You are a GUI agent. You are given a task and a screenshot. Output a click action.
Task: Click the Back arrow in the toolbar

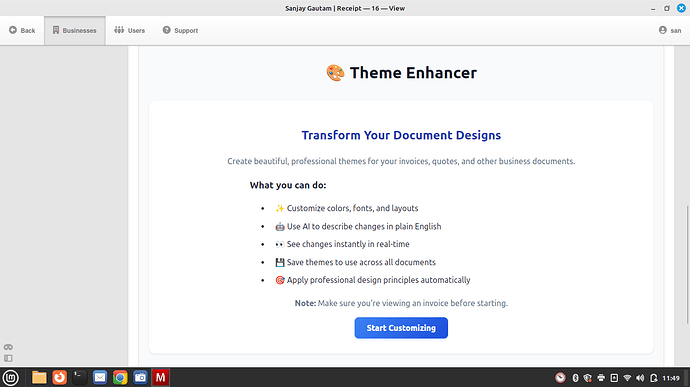(22, 30)
